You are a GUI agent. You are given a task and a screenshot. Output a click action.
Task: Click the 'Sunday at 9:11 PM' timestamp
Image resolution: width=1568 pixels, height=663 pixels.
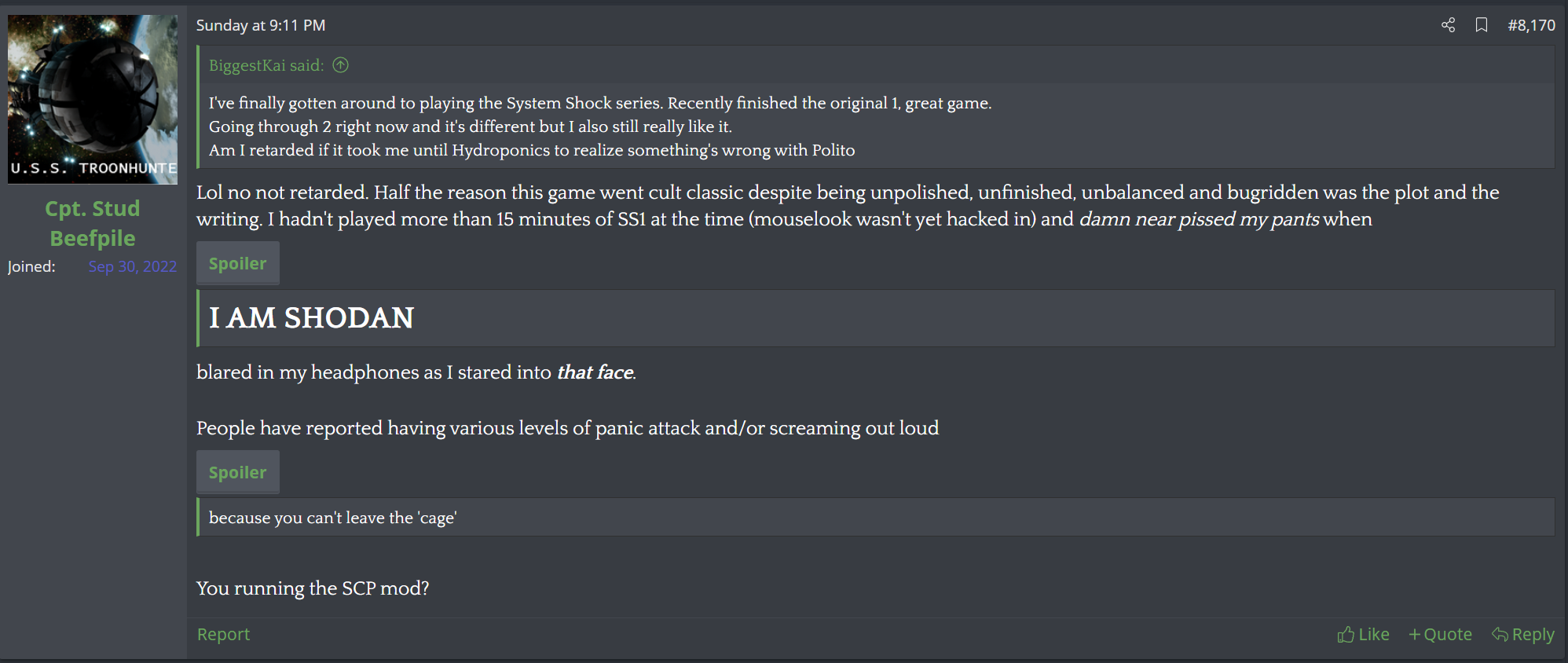coord(261,25)
